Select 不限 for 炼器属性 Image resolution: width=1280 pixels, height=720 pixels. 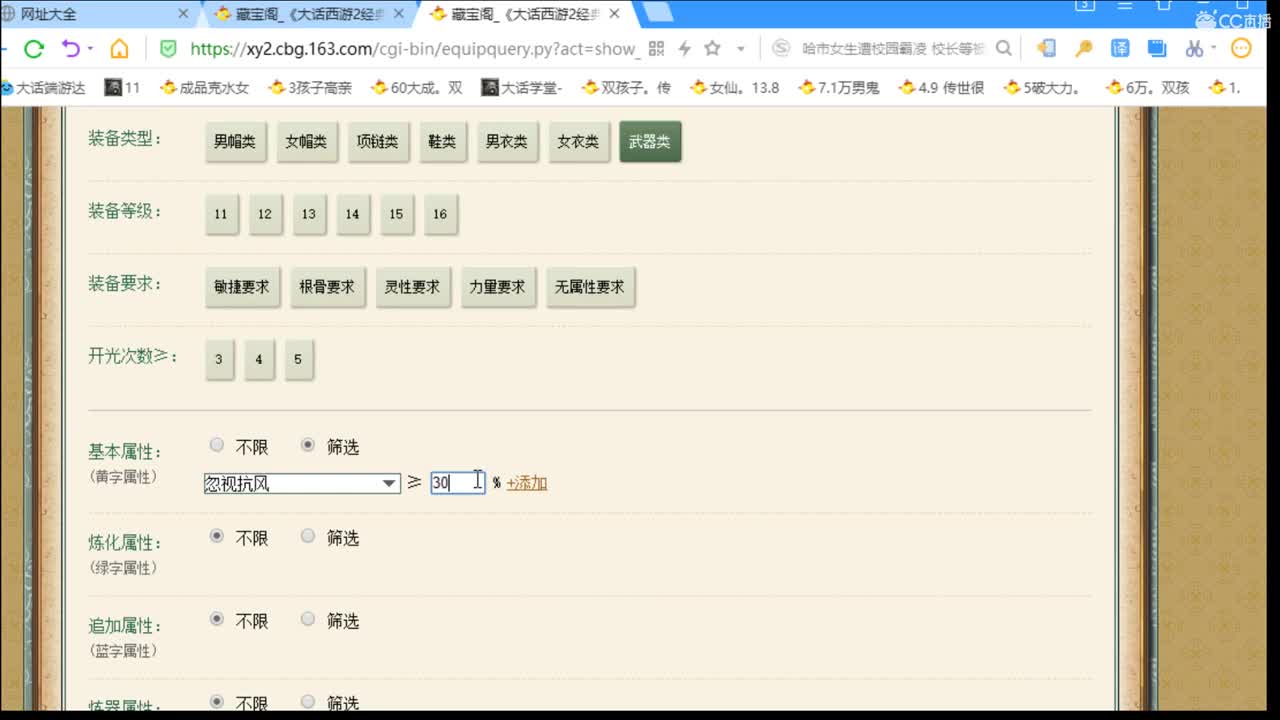[217, 702]
